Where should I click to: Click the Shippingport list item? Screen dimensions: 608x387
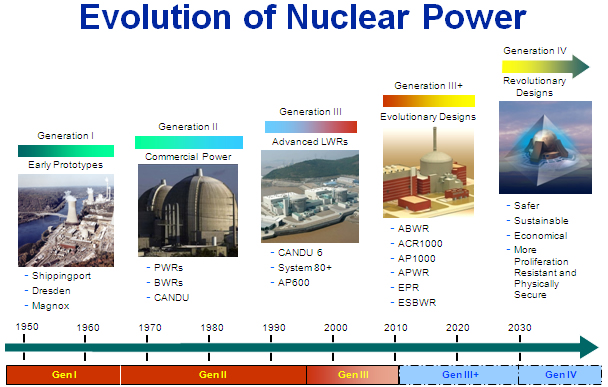pyautogui.click(x=61, y=276)
